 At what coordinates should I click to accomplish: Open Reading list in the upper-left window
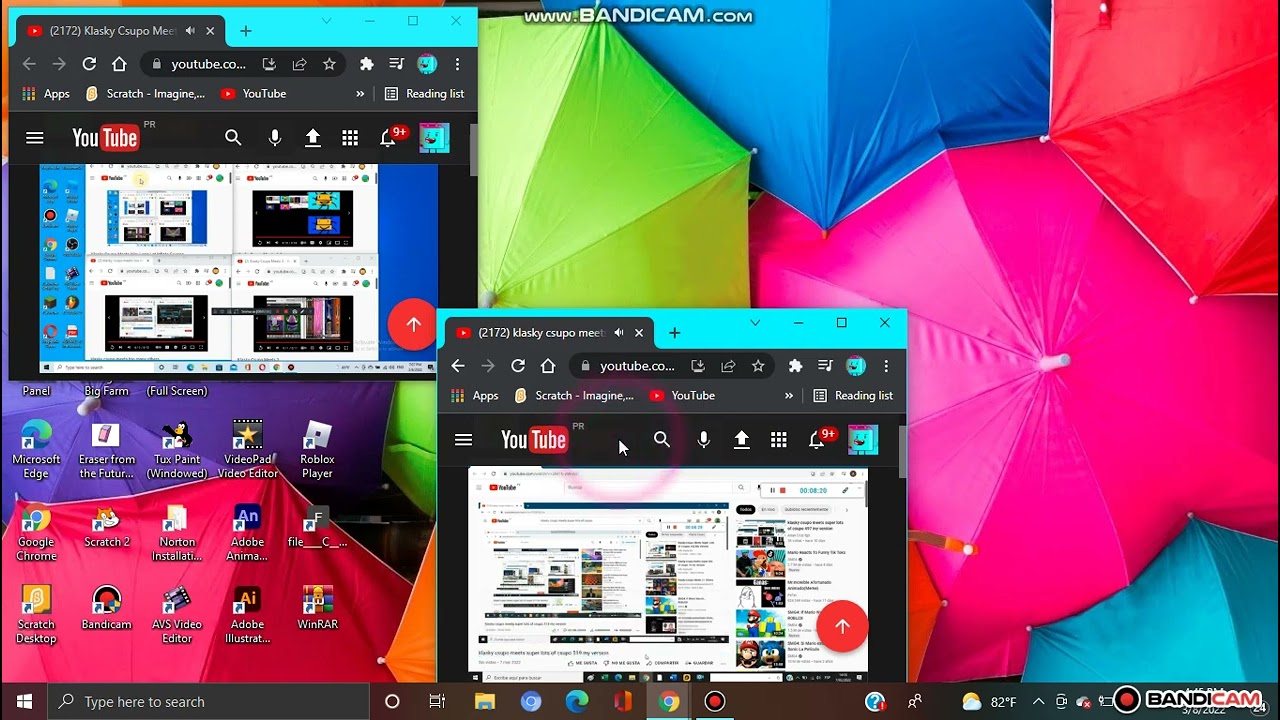coord(424,94)
